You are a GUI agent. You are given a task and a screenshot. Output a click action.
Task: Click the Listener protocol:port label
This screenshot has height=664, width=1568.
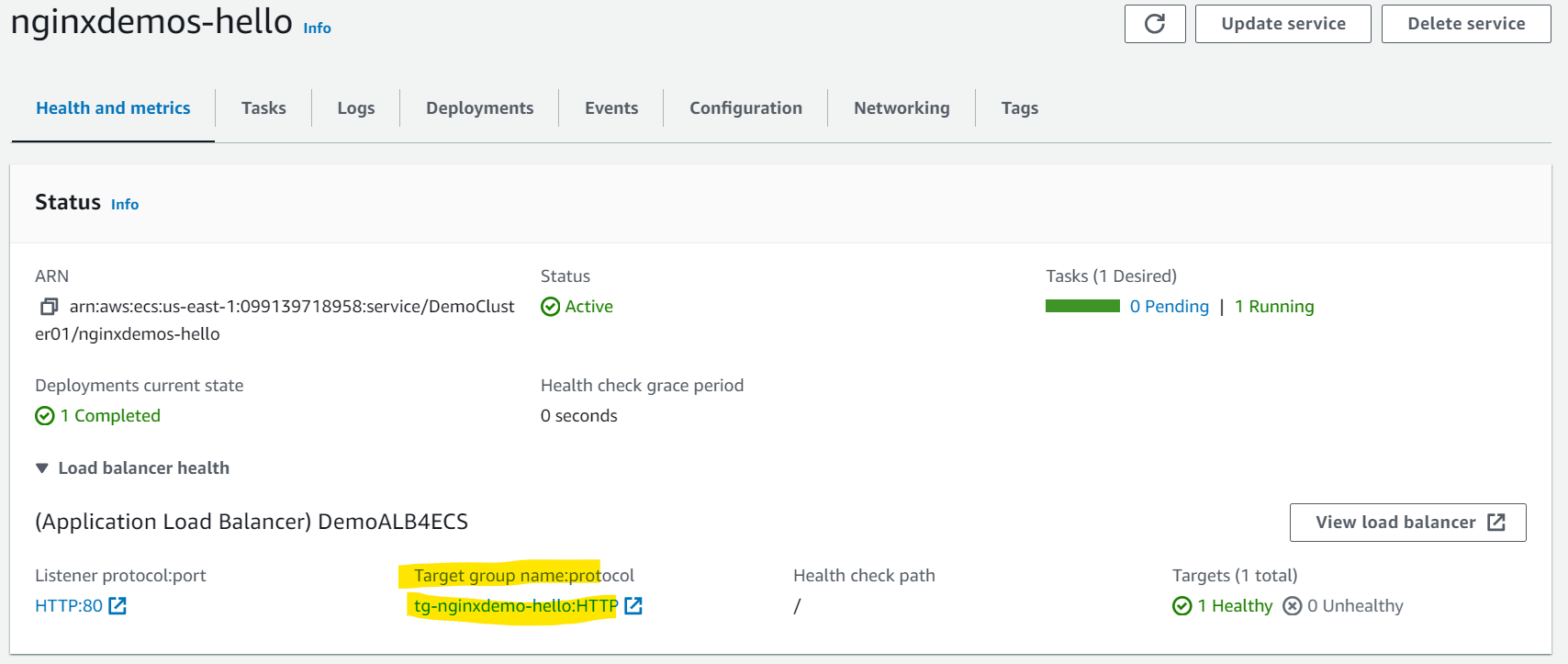tap(120, 576)
